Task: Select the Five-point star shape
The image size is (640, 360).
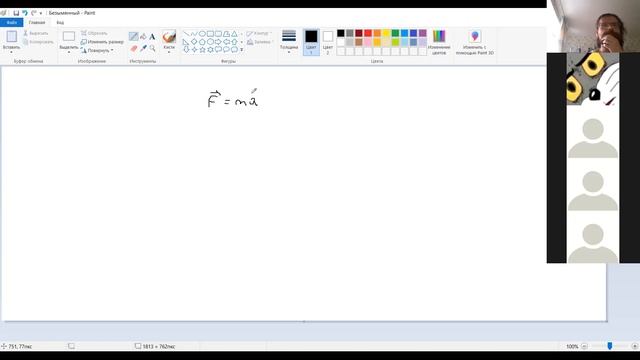Action: (202, 49)
